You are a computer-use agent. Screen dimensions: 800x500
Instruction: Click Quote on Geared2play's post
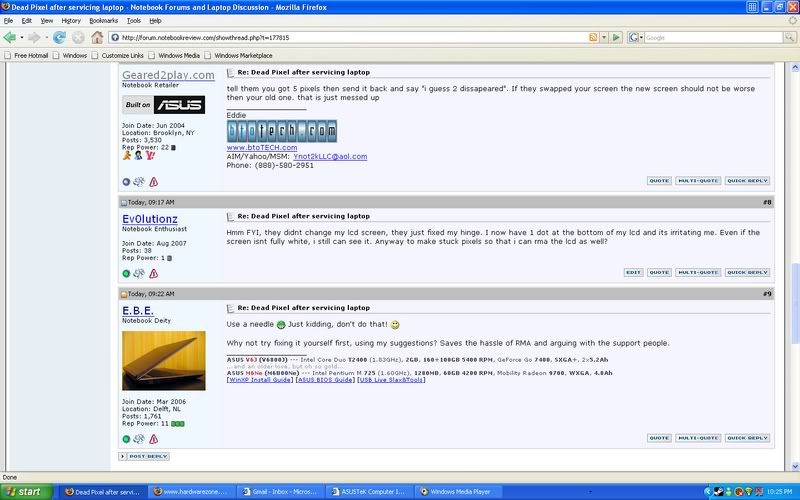pos(659,181)
